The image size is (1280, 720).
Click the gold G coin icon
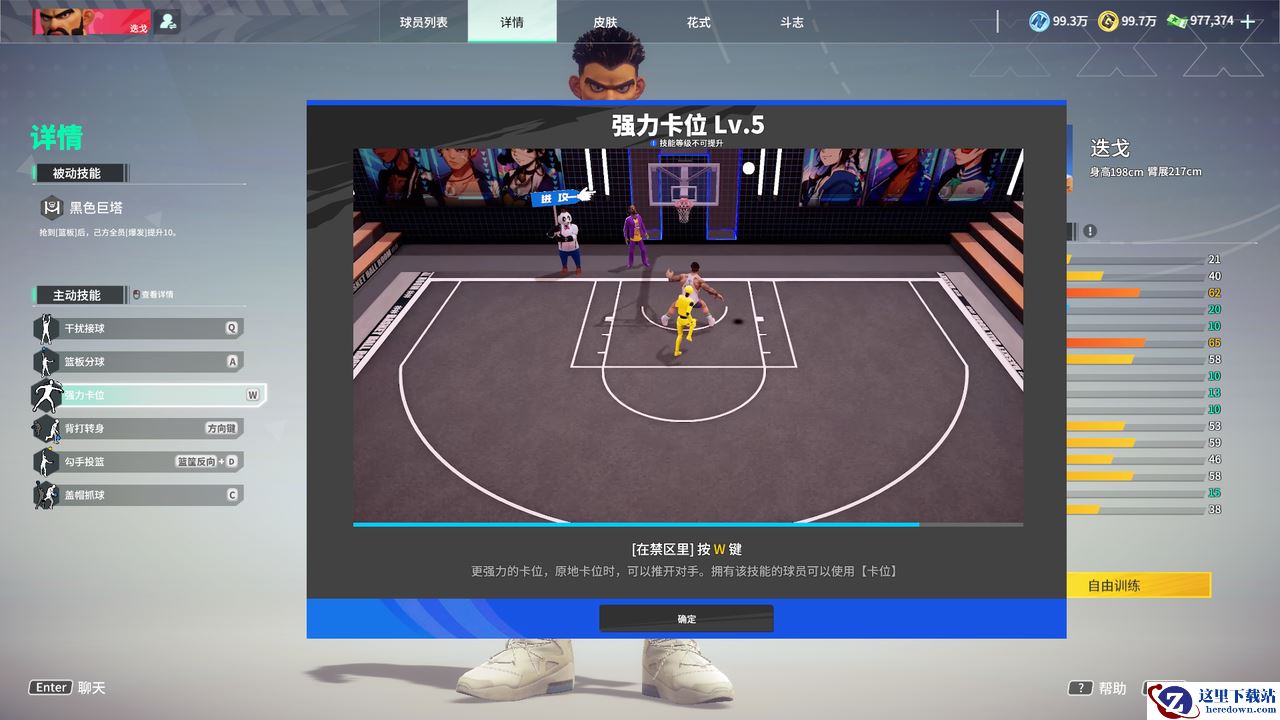coord(1108,21)
